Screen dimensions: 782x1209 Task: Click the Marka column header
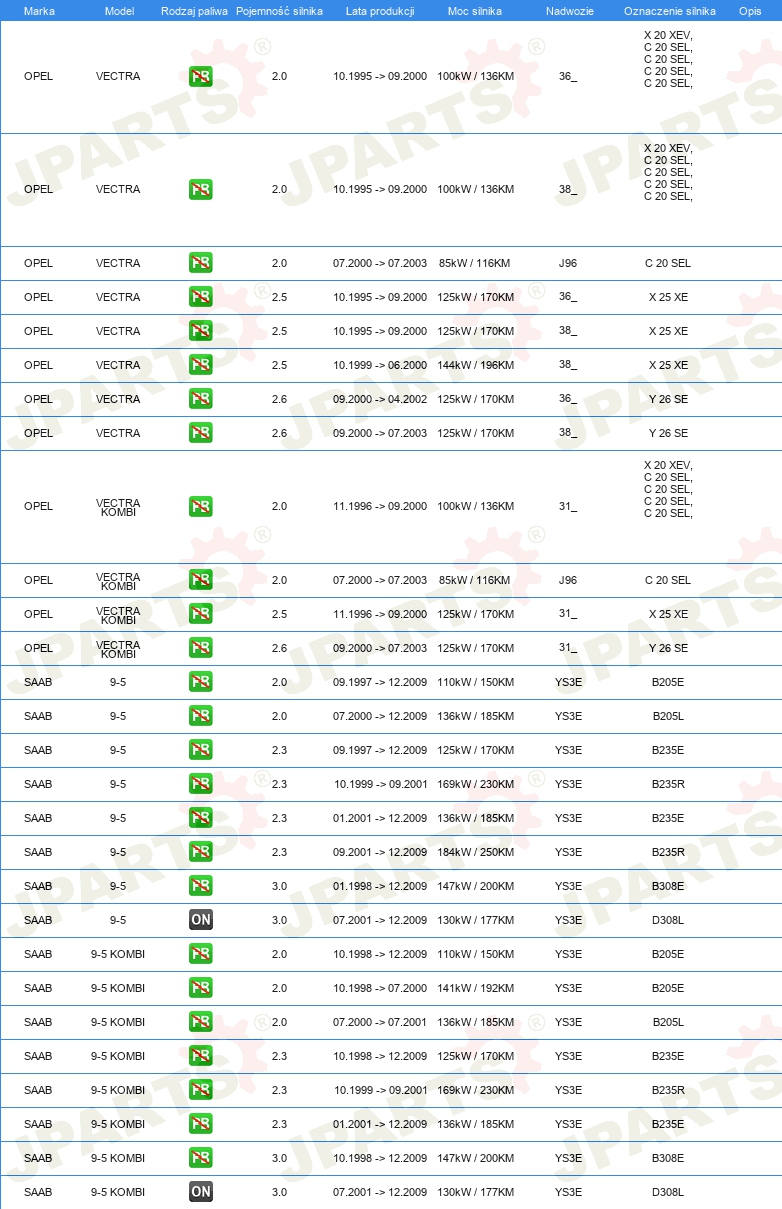click(39, 10)
